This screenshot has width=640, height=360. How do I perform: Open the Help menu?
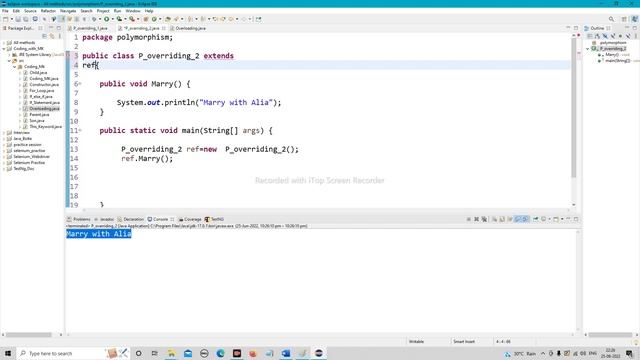(x=149, y=11)
